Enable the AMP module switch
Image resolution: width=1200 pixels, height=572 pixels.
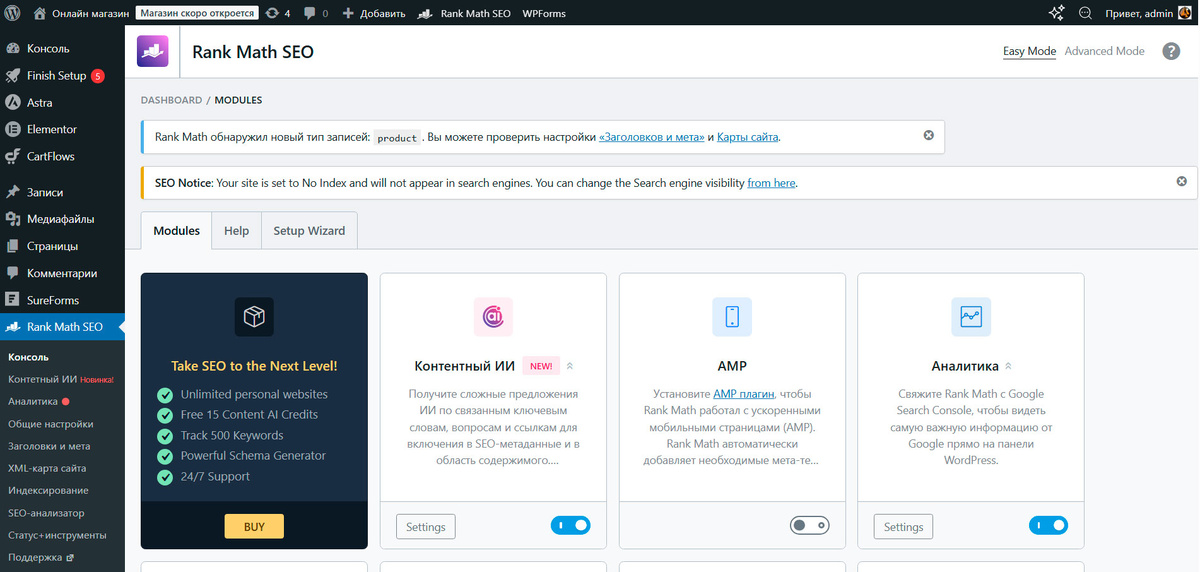tap(809, 525)
